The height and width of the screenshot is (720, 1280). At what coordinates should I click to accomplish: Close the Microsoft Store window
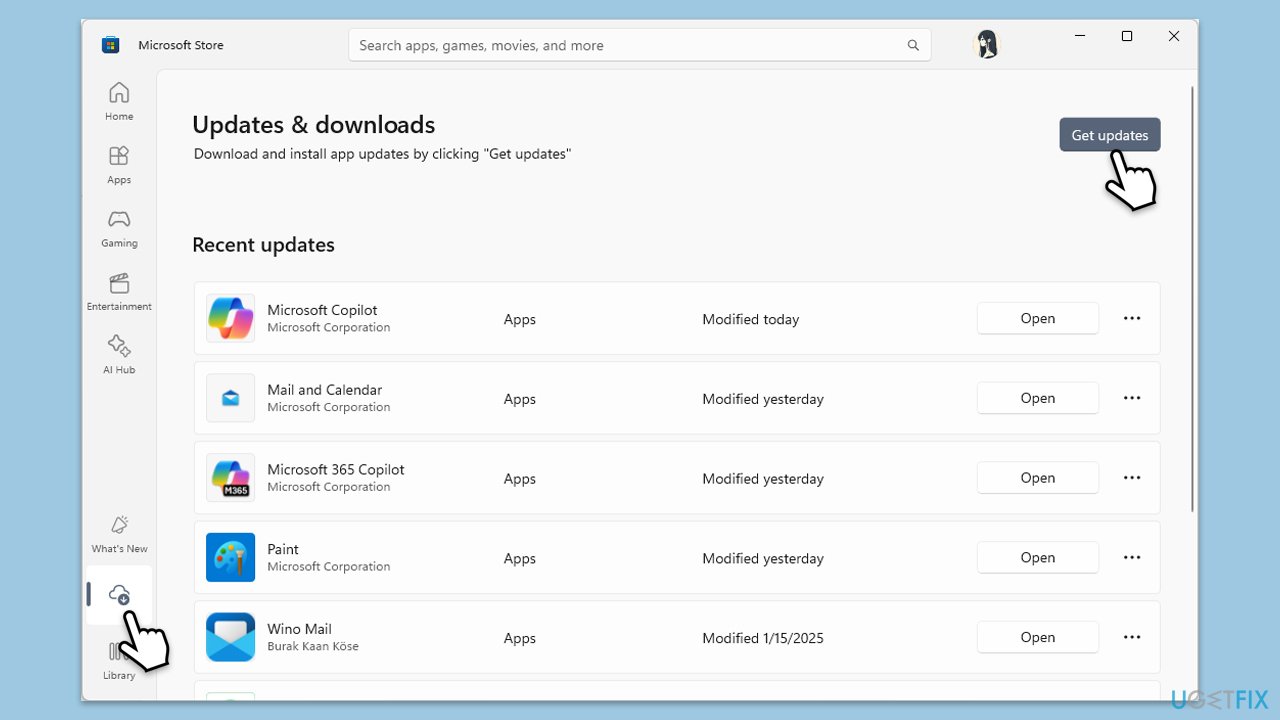coord(1174,36)
